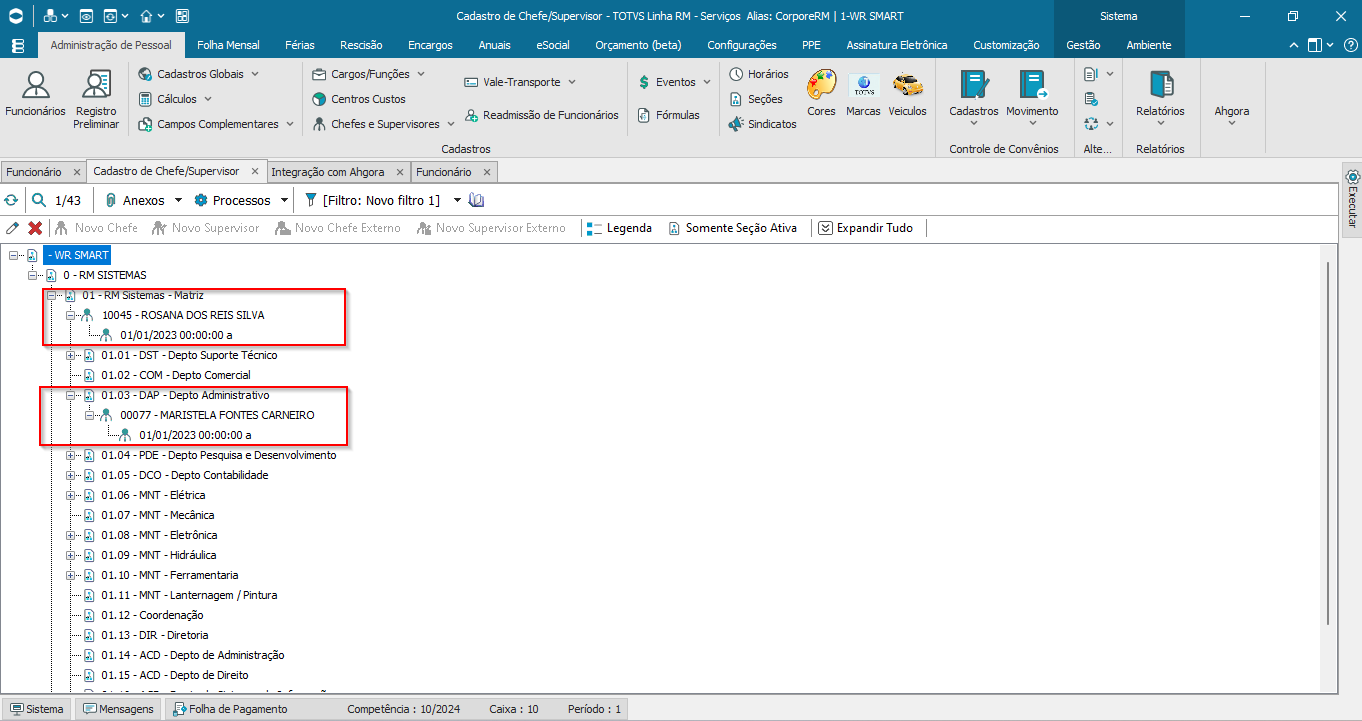Open Marcas with the TOTVS icon

tap(863, 94)
